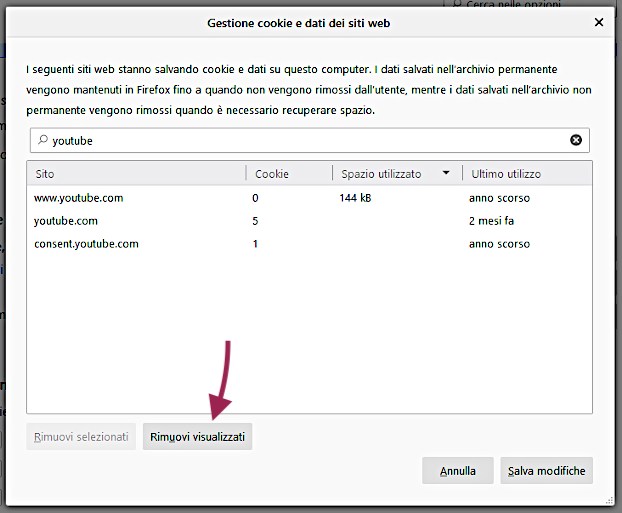
Task: Save with the Salva modifiche button
Action: tap(546, 471)
